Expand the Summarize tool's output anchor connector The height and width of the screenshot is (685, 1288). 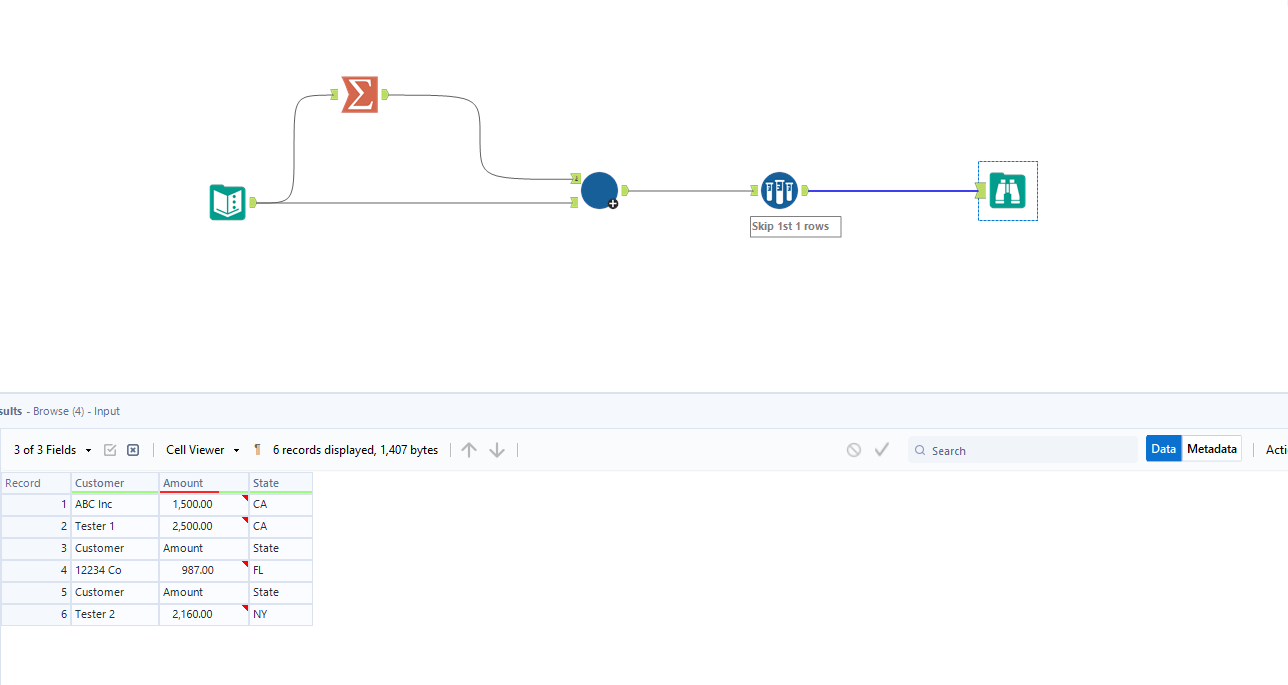385,93
